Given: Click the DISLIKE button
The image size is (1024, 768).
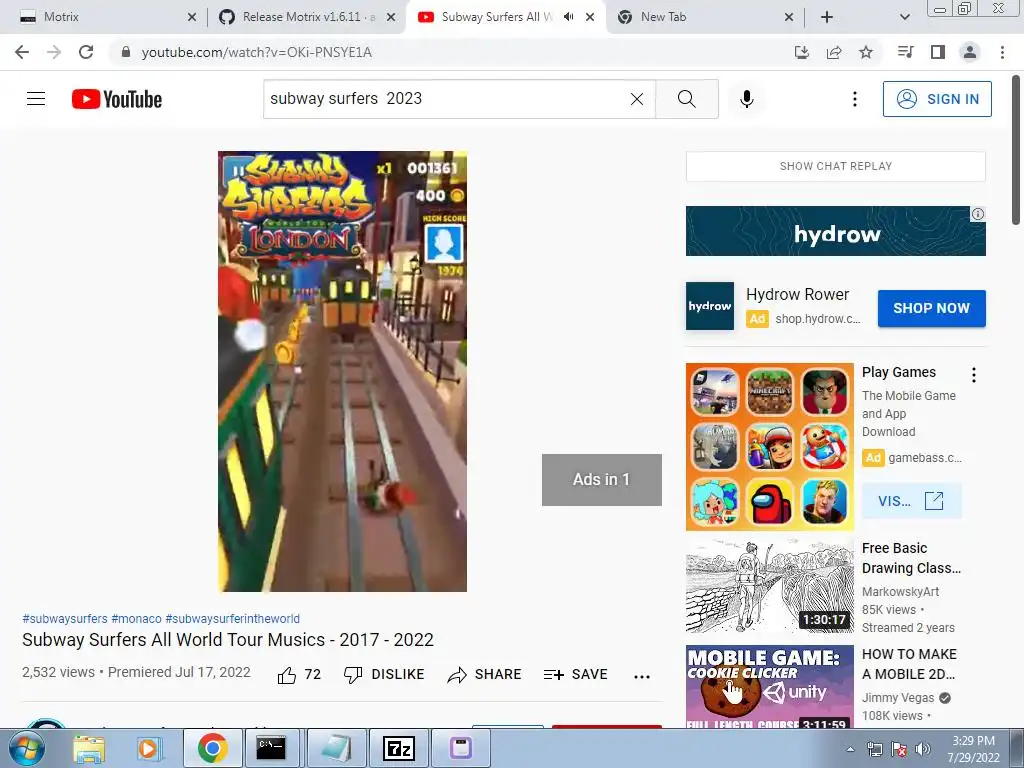Looking at the screenshot, I should (385, 675).
